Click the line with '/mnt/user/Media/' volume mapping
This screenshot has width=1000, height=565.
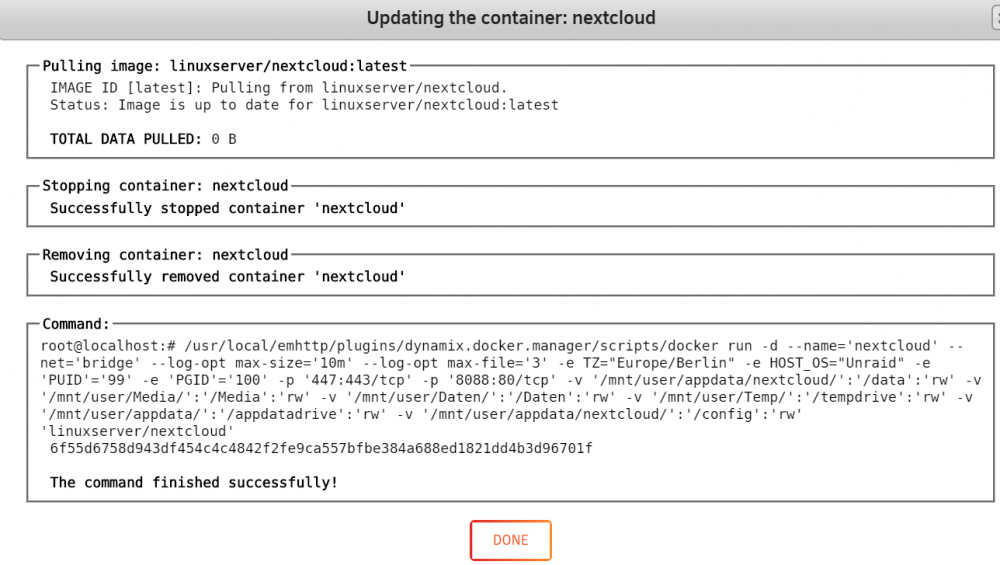tap(507, 397)
